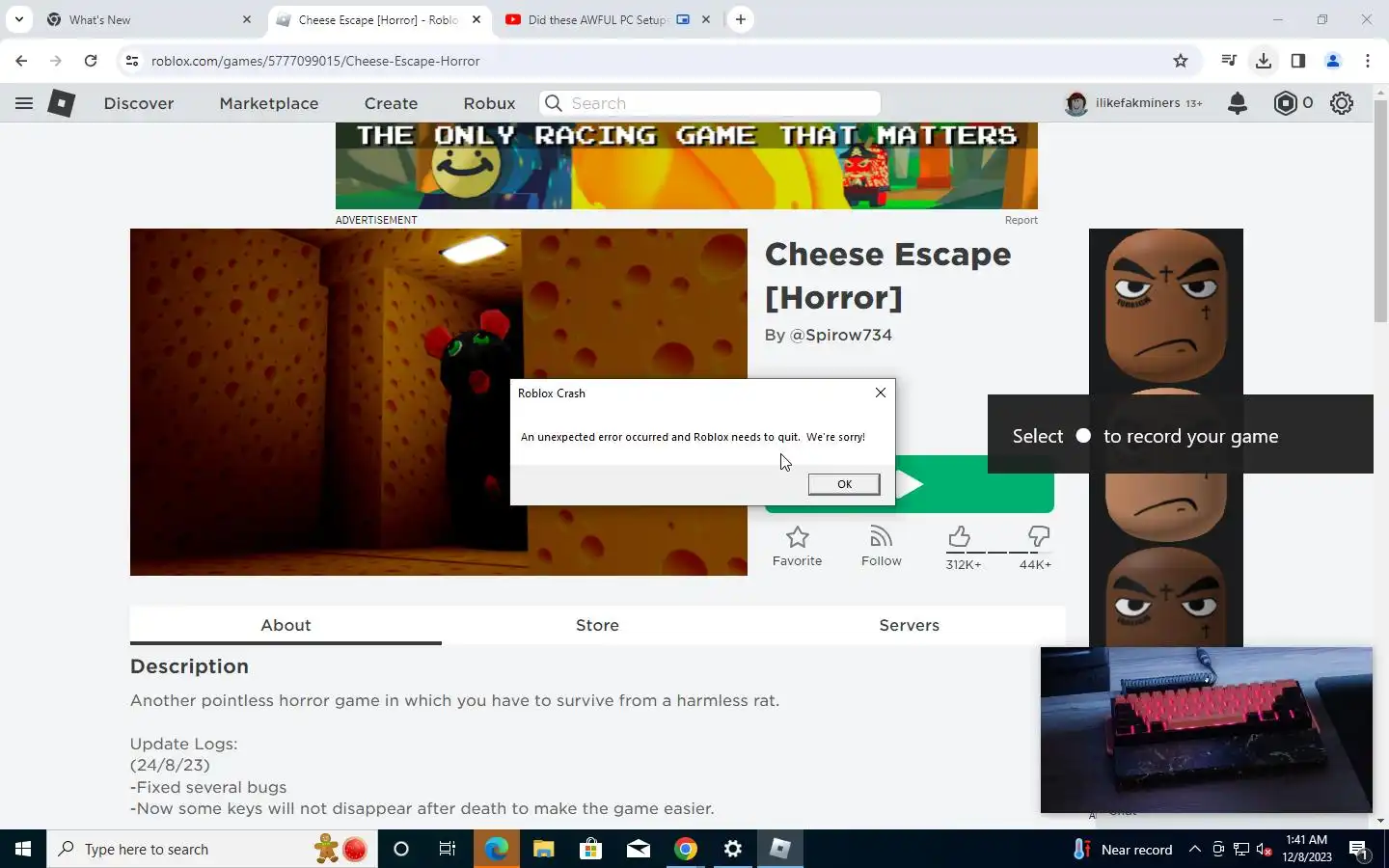Viewport: 1389px width, 868px height.
Task: Open the Marketplace page
Action: tap(269, 103)
